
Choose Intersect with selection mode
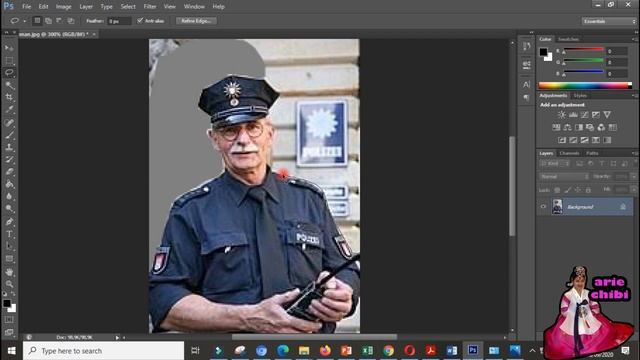(x=71, y=20)
